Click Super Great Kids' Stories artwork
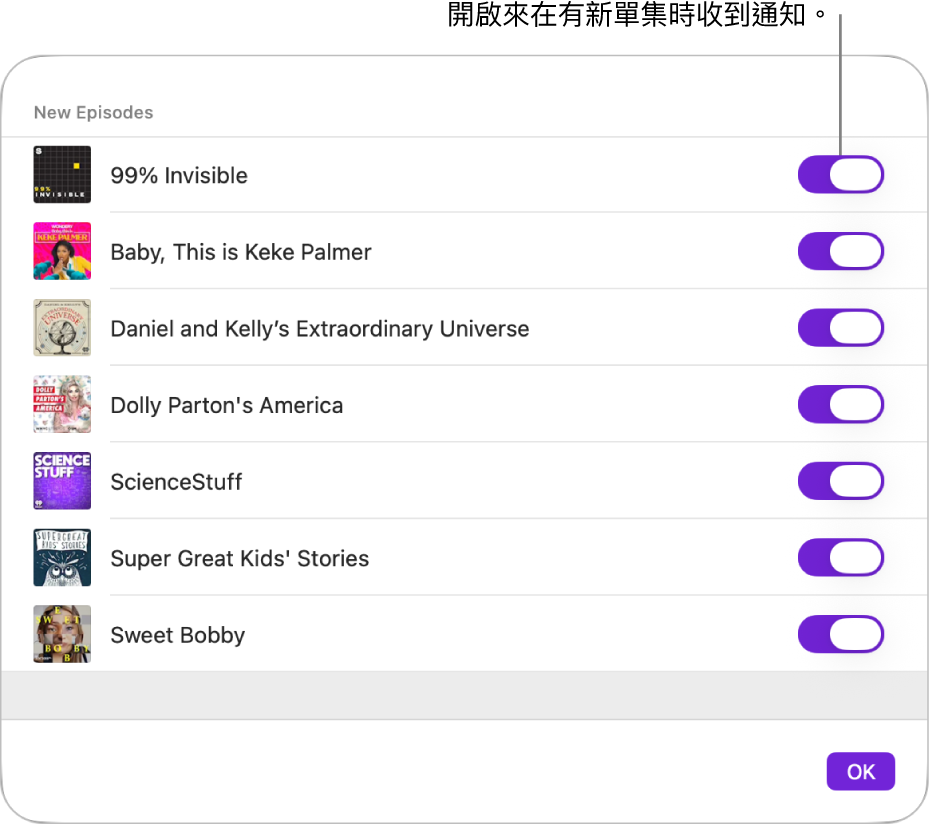The height and width of the screenshot is (827, 931). point(62,558)
